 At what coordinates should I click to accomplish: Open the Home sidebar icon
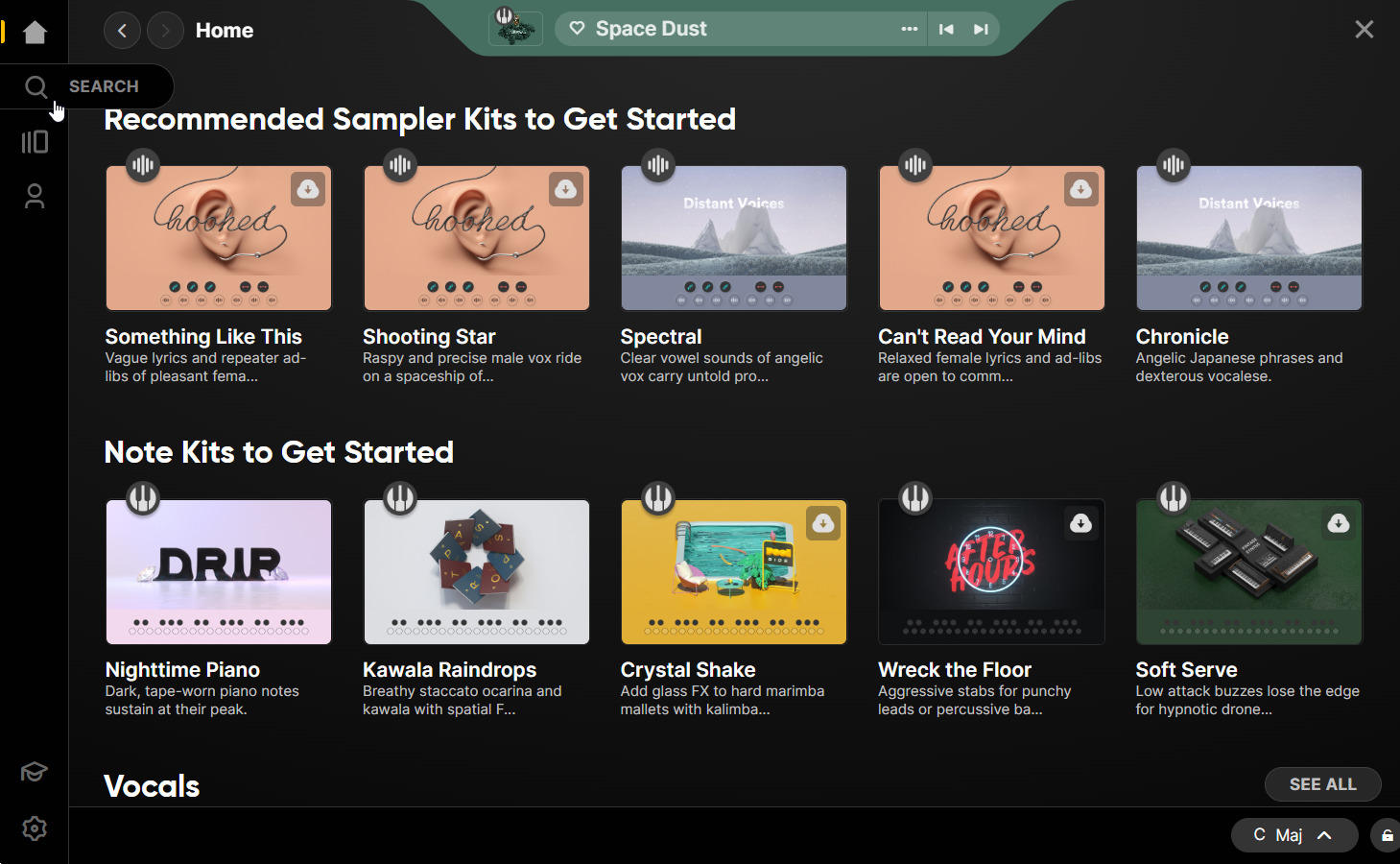coord(35,32)
